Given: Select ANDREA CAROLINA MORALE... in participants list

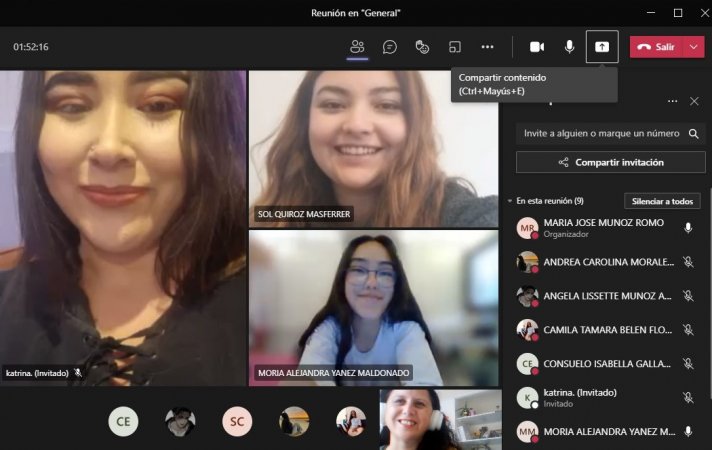Looking at the screenshot, I should point(608,262).
